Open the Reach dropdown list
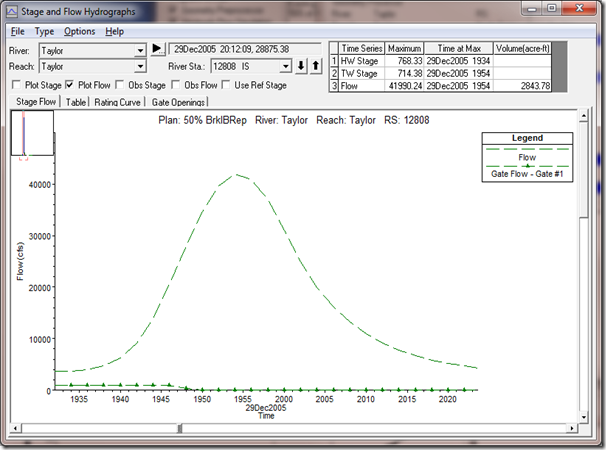 [x=140, y=66]
